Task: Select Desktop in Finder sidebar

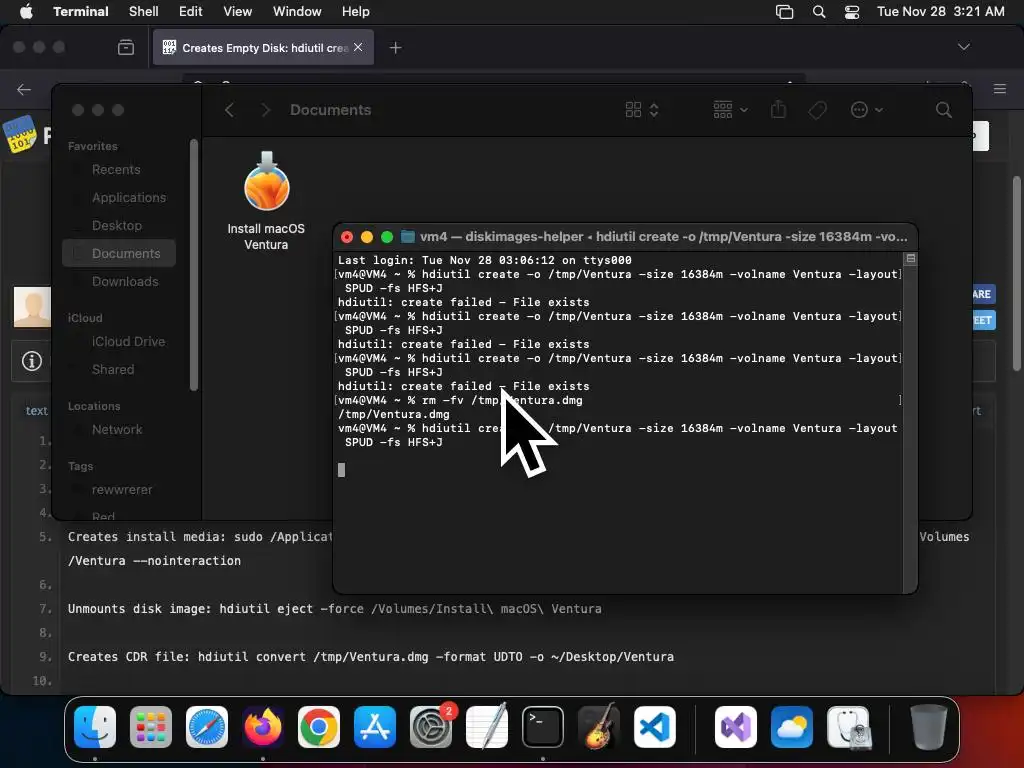Action: pyautogui.click(x=117, y=226)
